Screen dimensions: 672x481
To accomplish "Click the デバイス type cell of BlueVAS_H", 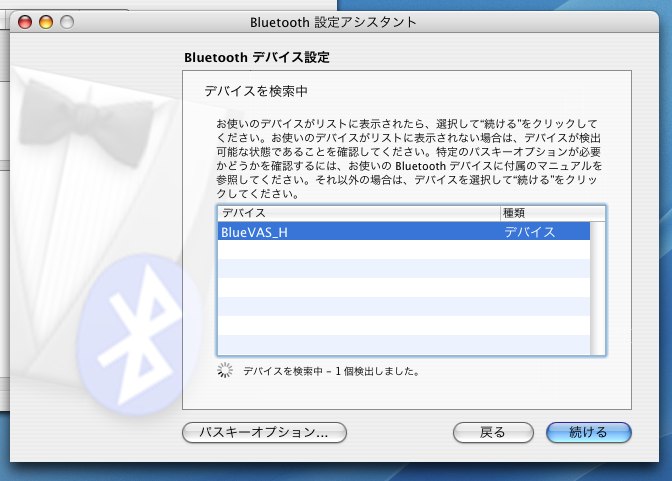I will [x=529, y=232].
